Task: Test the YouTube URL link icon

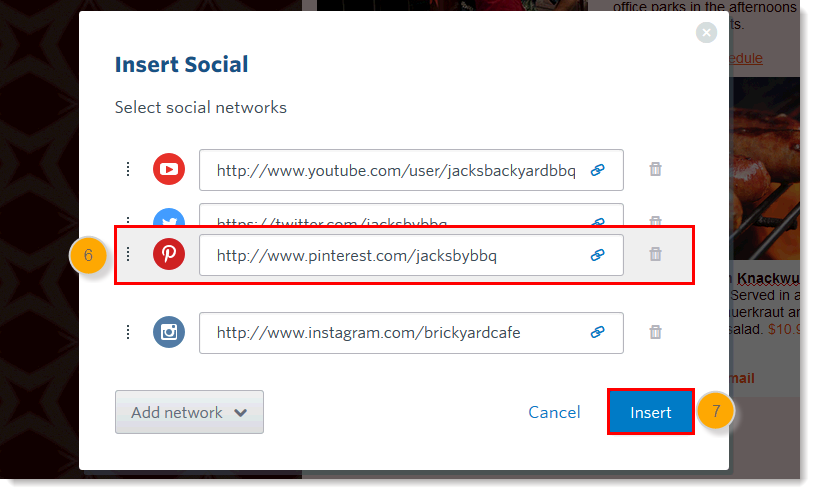Action: (x=598, y=170)
